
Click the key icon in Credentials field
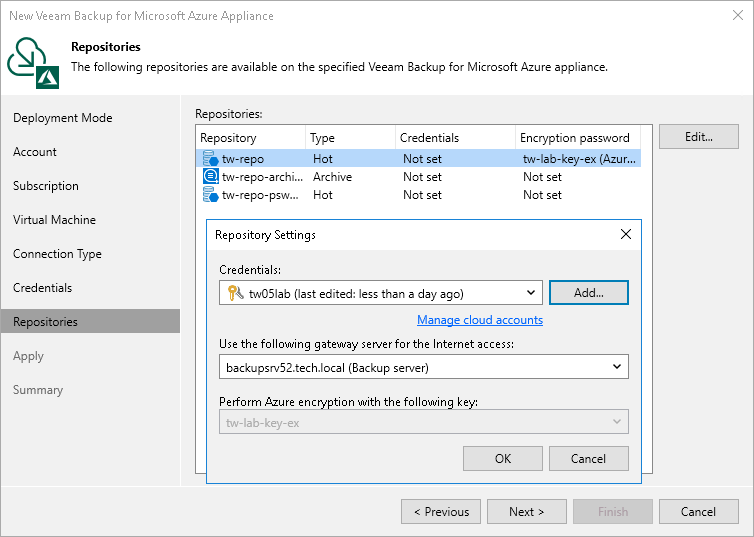point(236,293)
